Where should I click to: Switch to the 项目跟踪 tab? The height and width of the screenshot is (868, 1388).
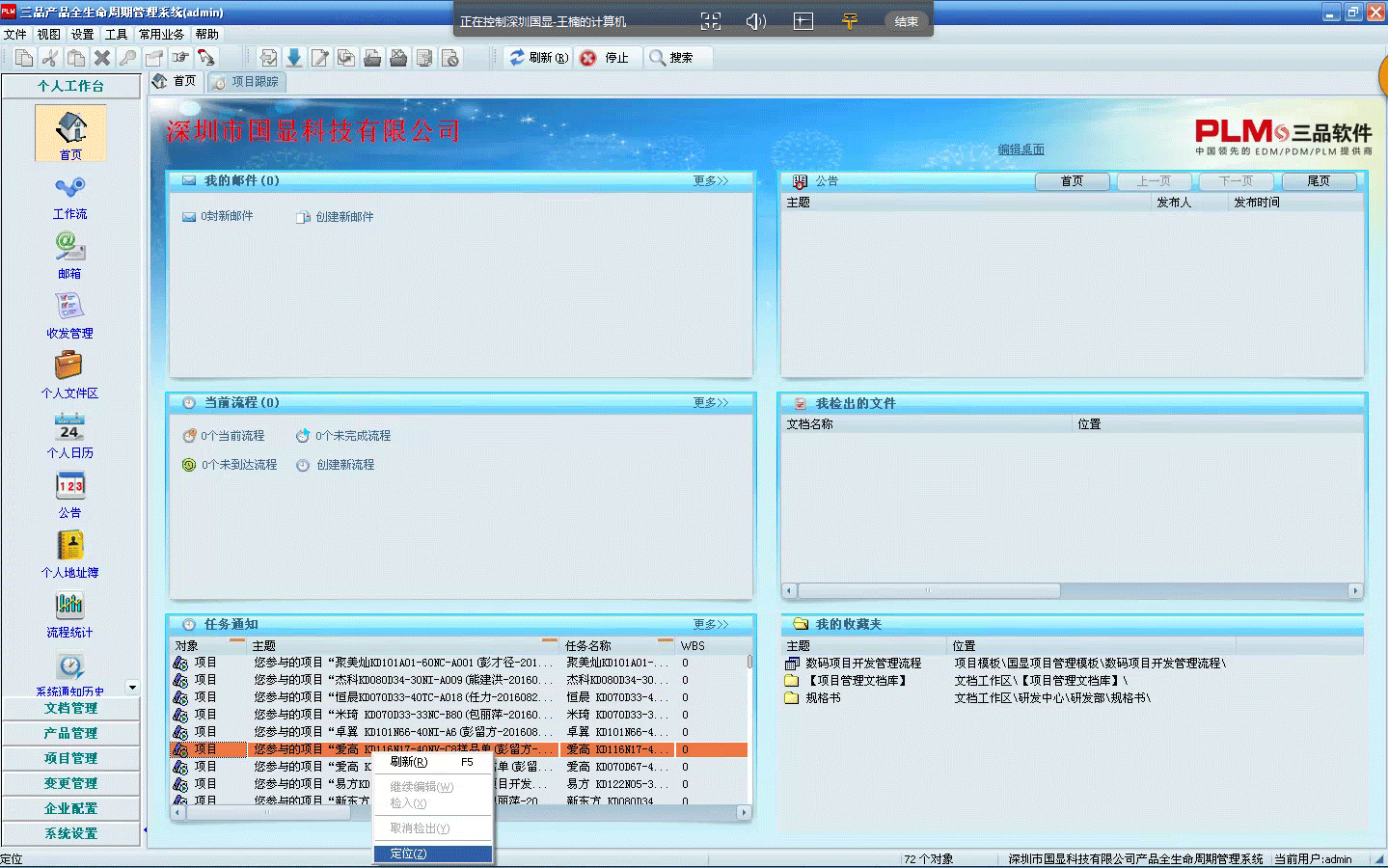pos(247,82)
